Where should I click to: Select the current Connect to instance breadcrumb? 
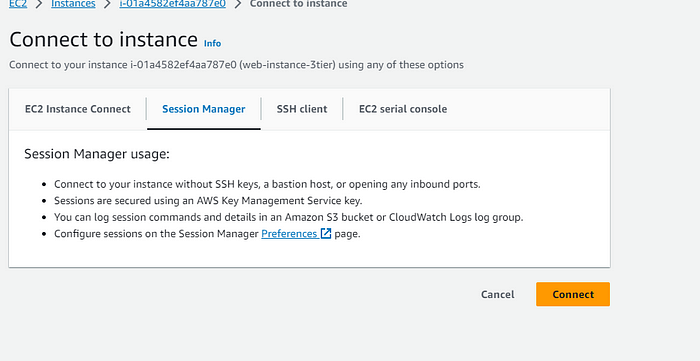point(298,4)
